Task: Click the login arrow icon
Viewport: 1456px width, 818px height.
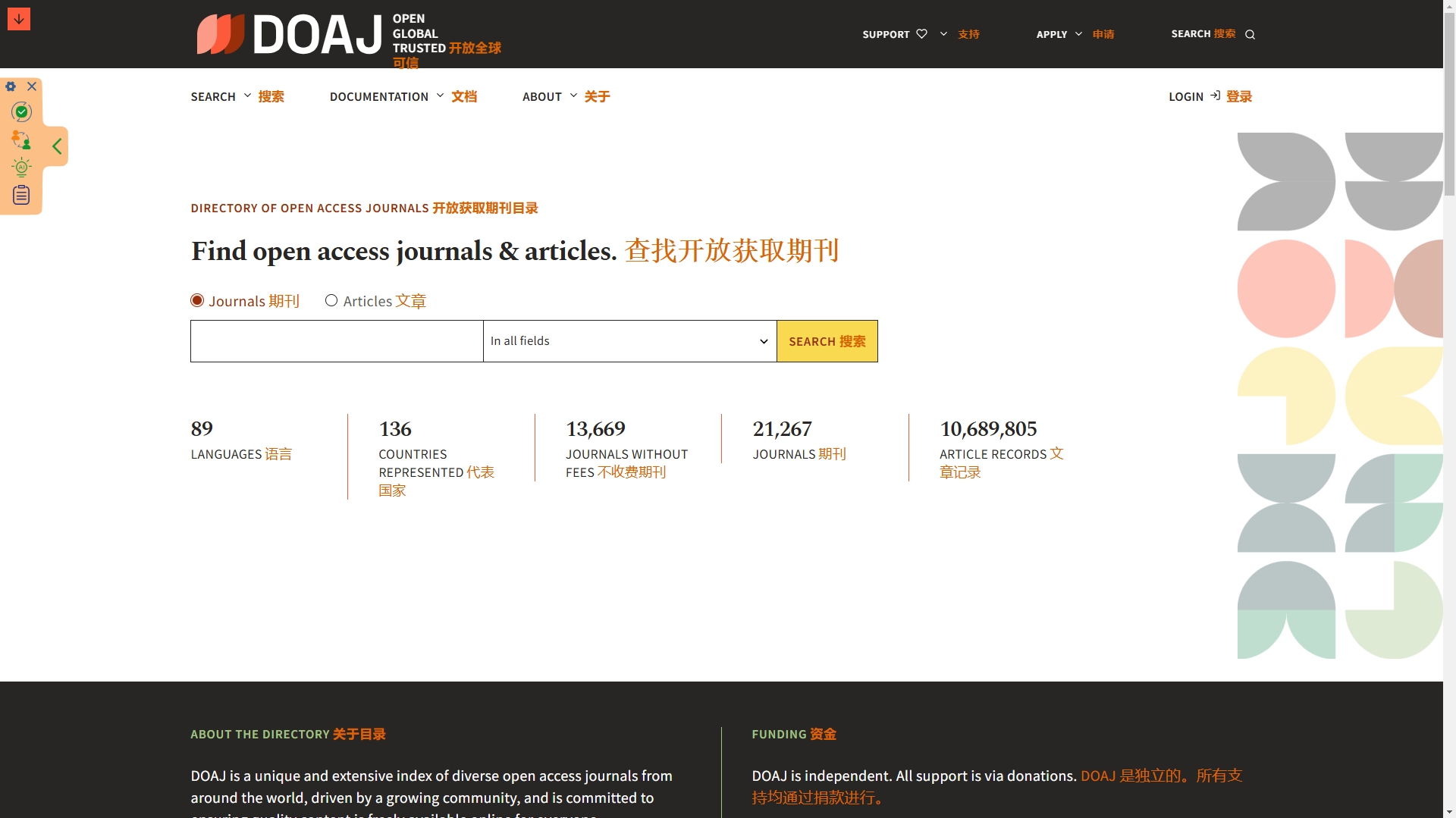Action: click(x=1215, y=96)
